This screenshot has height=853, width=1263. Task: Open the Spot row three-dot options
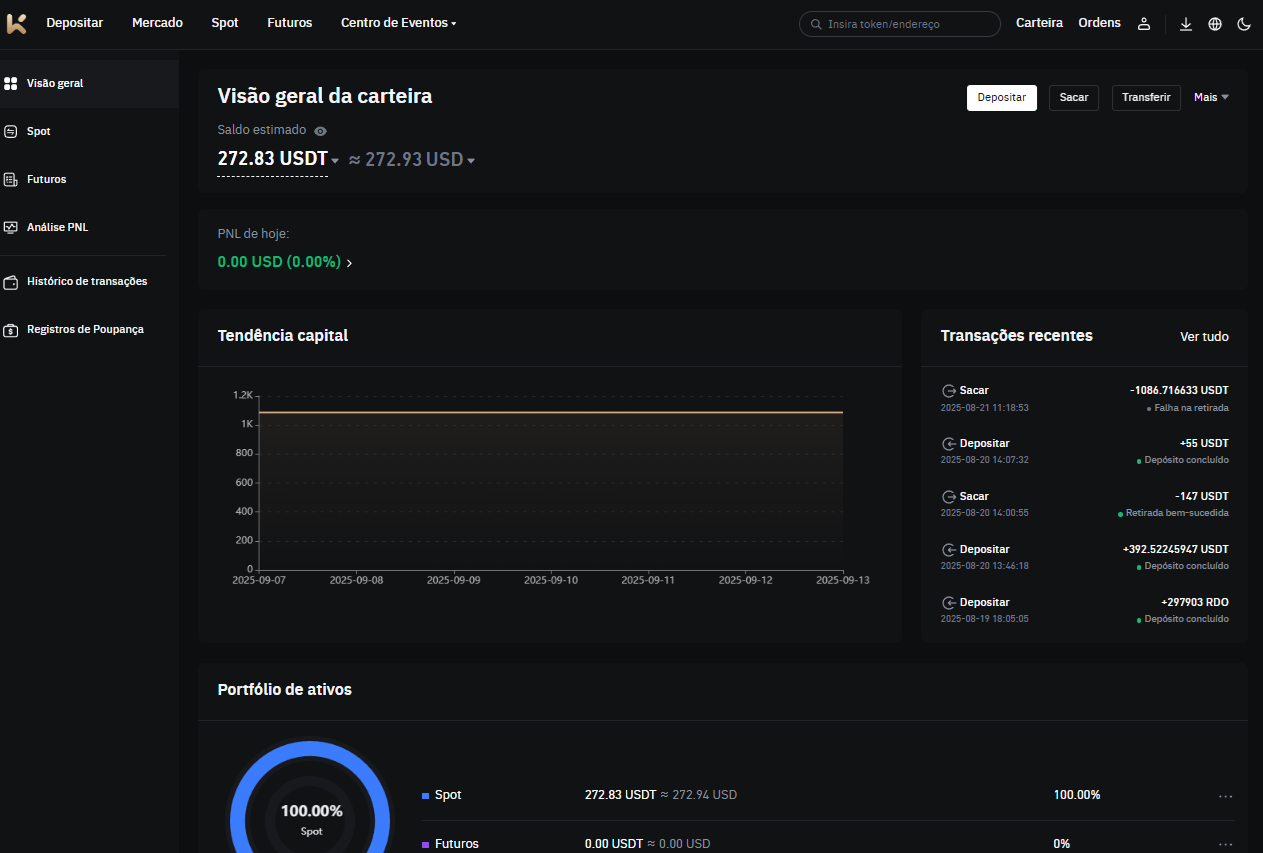click(x=1225, y=796)
